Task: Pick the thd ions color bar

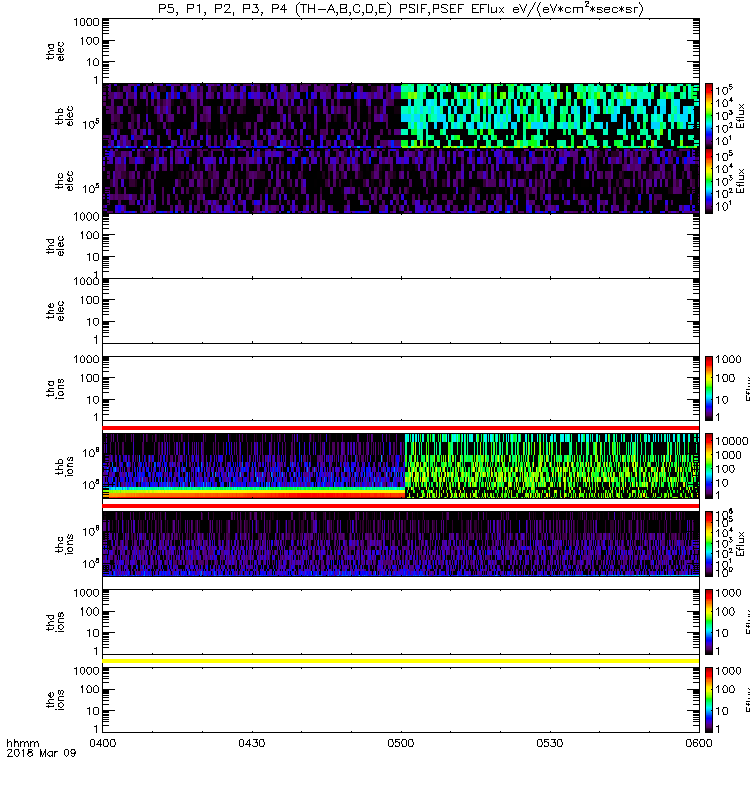Action: pos(709,622)
